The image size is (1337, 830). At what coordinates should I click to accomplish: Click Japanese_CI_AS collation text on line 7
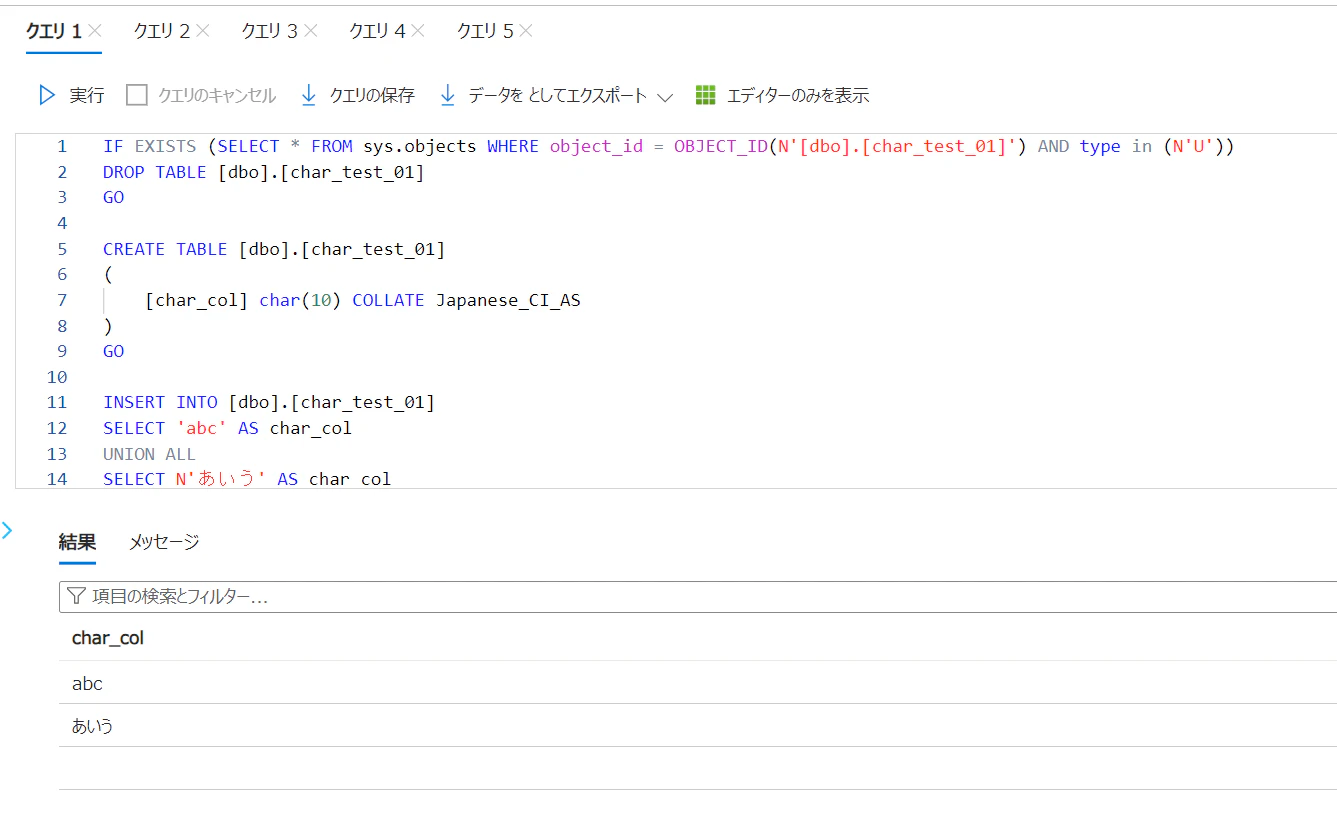508,300
